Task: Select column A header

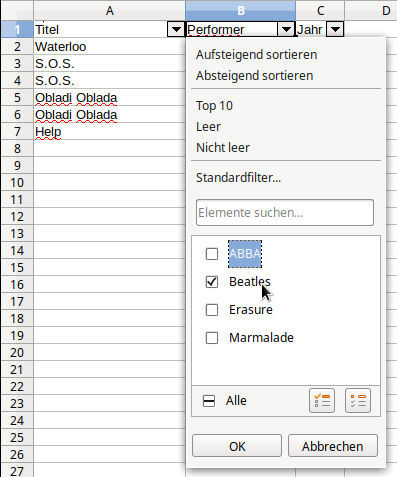Action: [109, 11]
